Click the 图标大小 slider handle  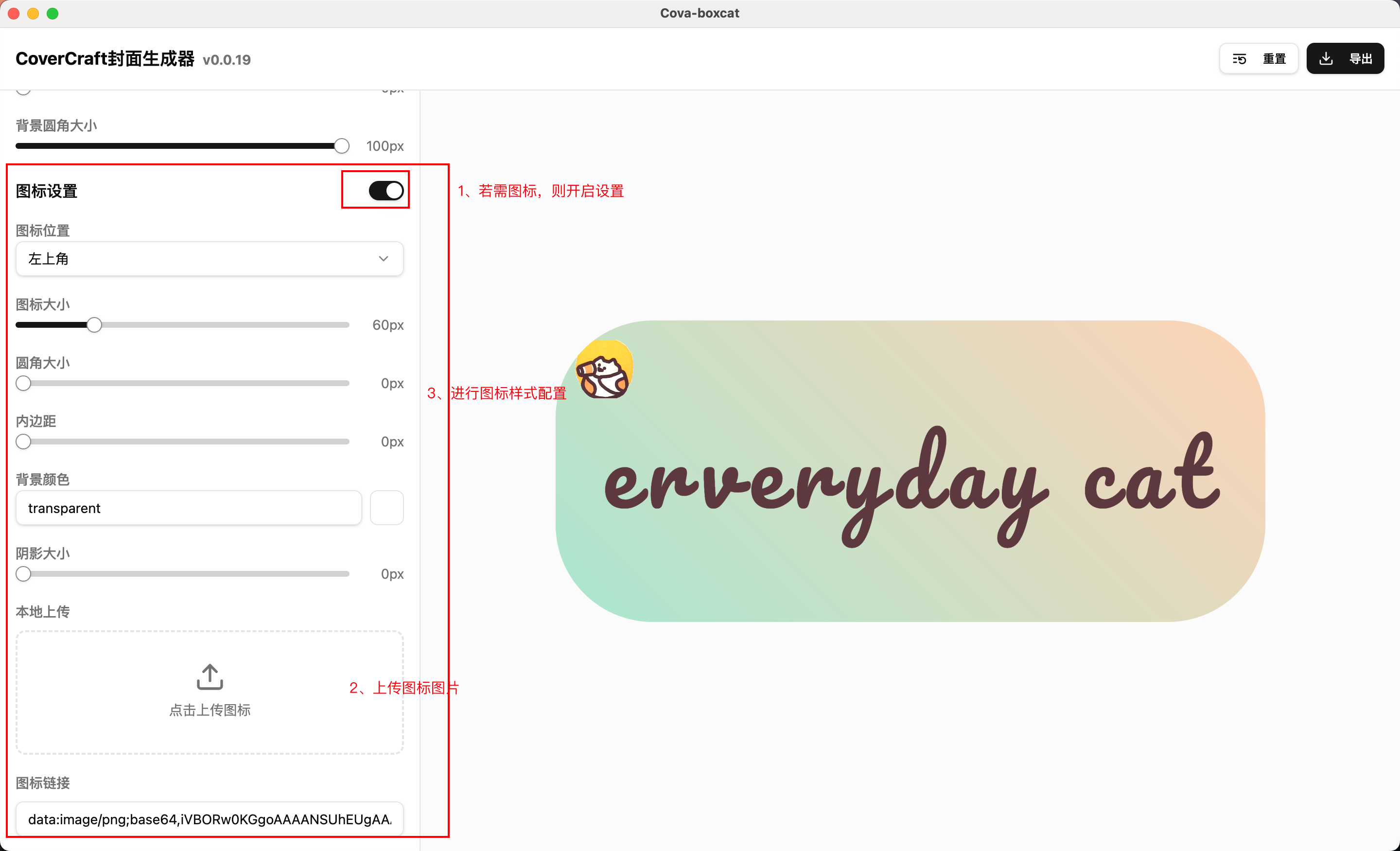click(x=94, y=325)
